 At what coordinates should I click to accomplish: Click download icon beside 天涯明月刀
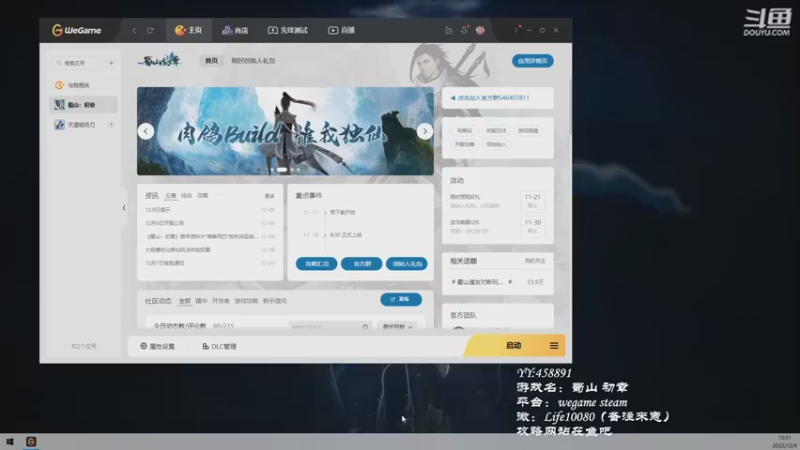pyautogui.click(x=111, y=124)
